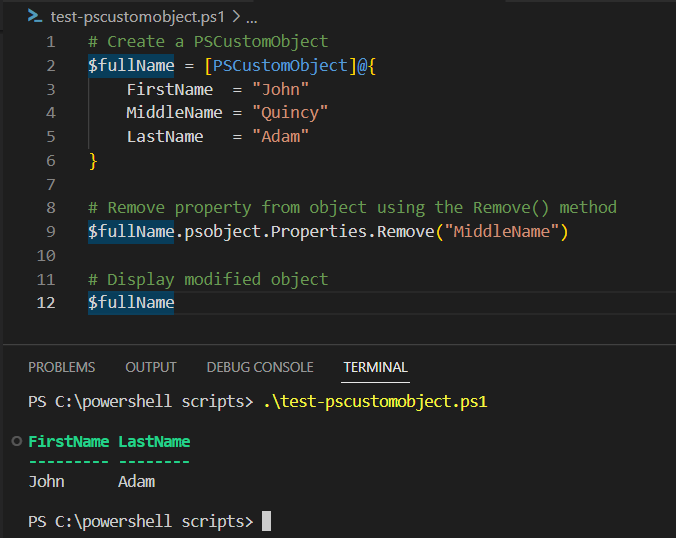Expand the breadcrumb chevron after the file name

point(236,17)
